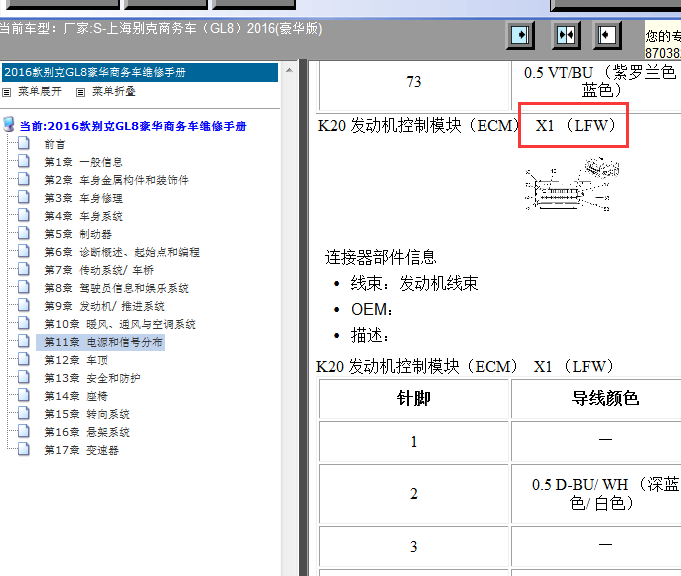Click the page icon next to 第4章
Image resolution: width=681 pixels, height=576 pixels.
tap(24, 215)
